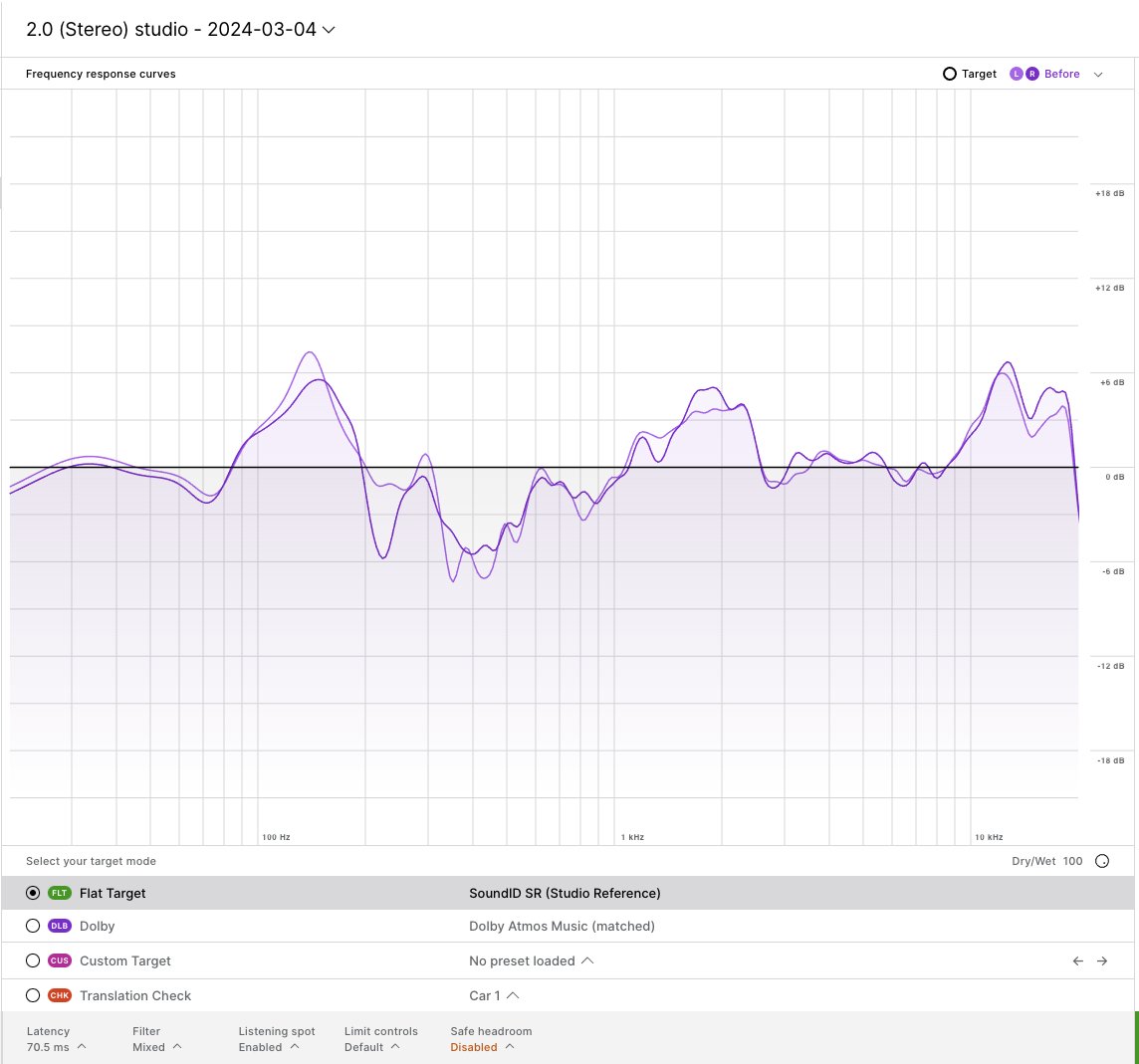Open the Car 1 translation preset menu
The image size is (1139, 1064).
click(x=494, y=995)
